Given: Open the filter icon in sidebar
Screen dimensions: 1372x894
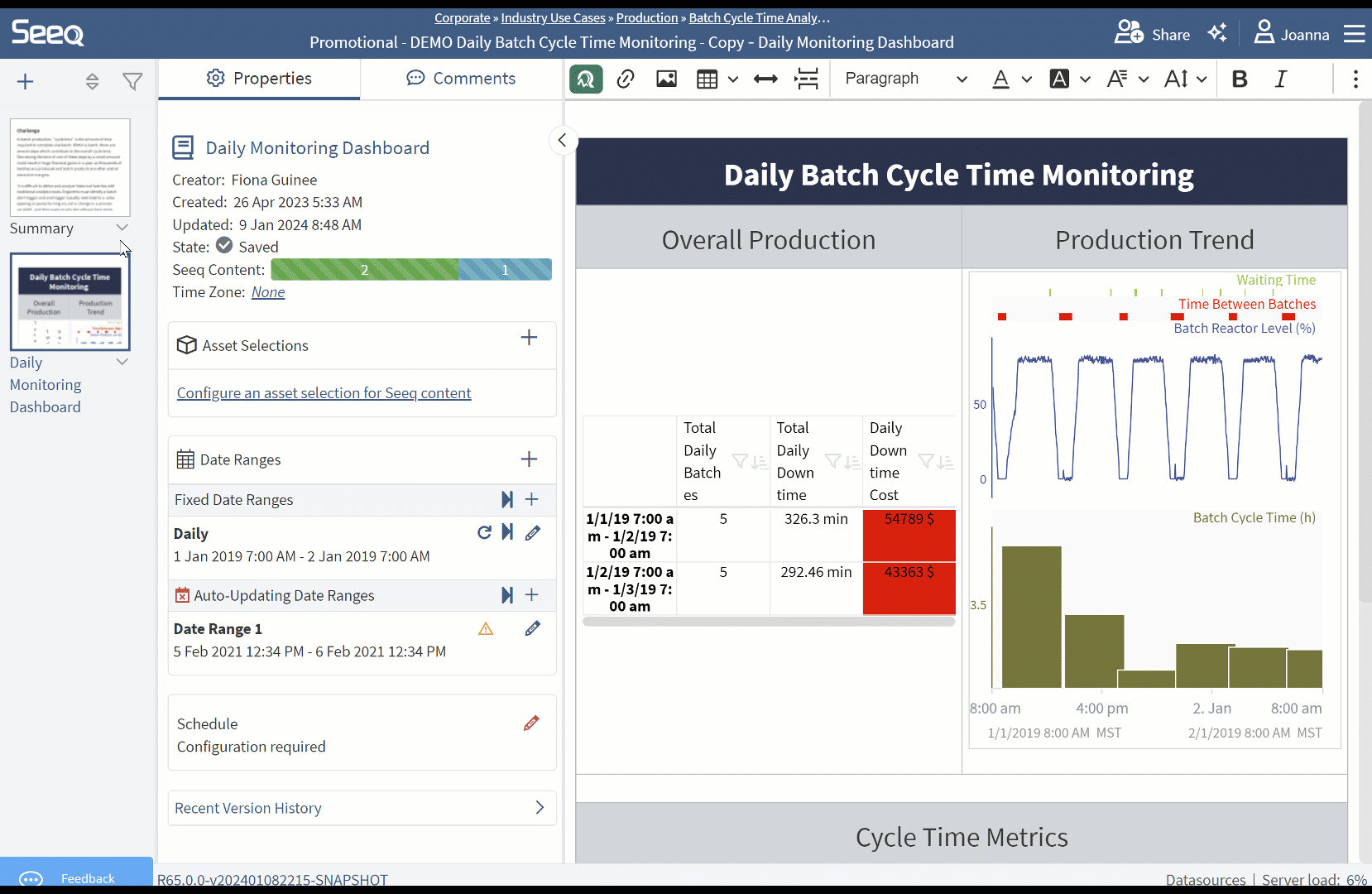Looking at the screenshot, I should pos(132,81).
